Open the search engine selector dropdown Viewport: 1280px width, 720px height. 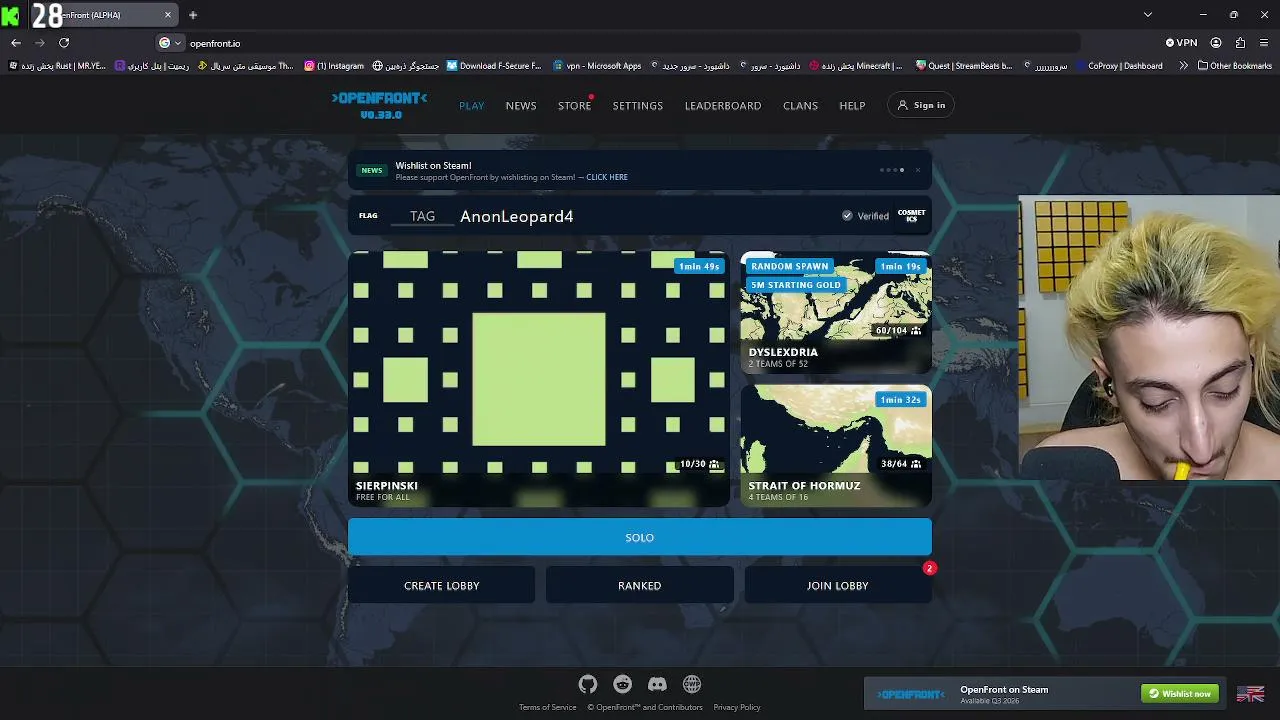[x=170, y=43]
